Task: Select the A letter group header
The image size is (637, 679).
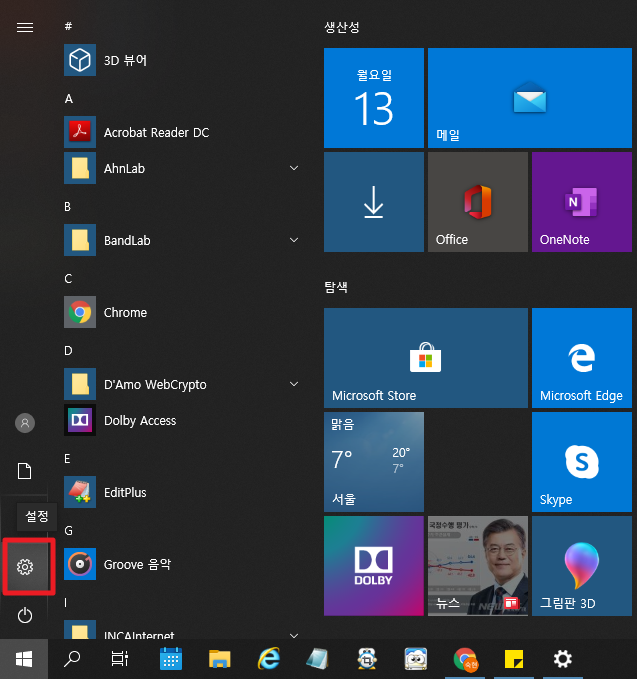Action: [68, 99]
